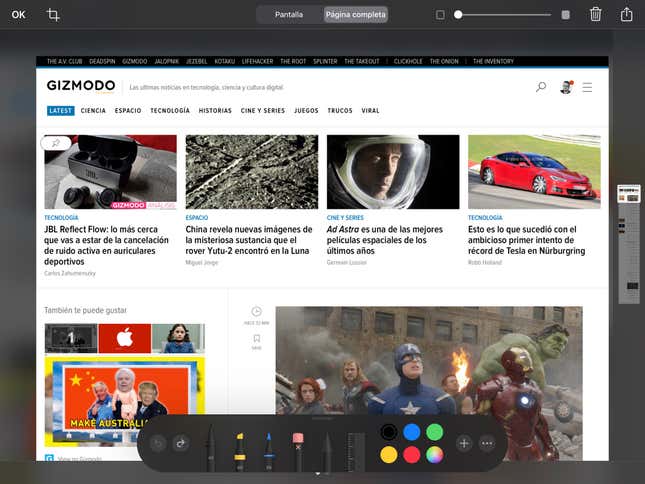This screenshot has width=645, height=484.
Task: Tap OK to finish the screenshot
Action: tap(18, 15)
